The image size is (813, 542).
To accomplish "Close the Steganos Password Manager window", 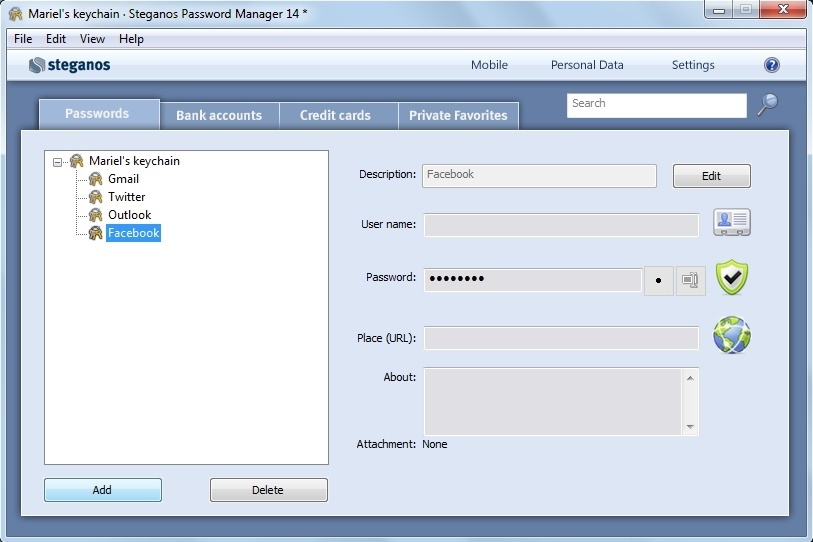I will (x=783, y=9).
